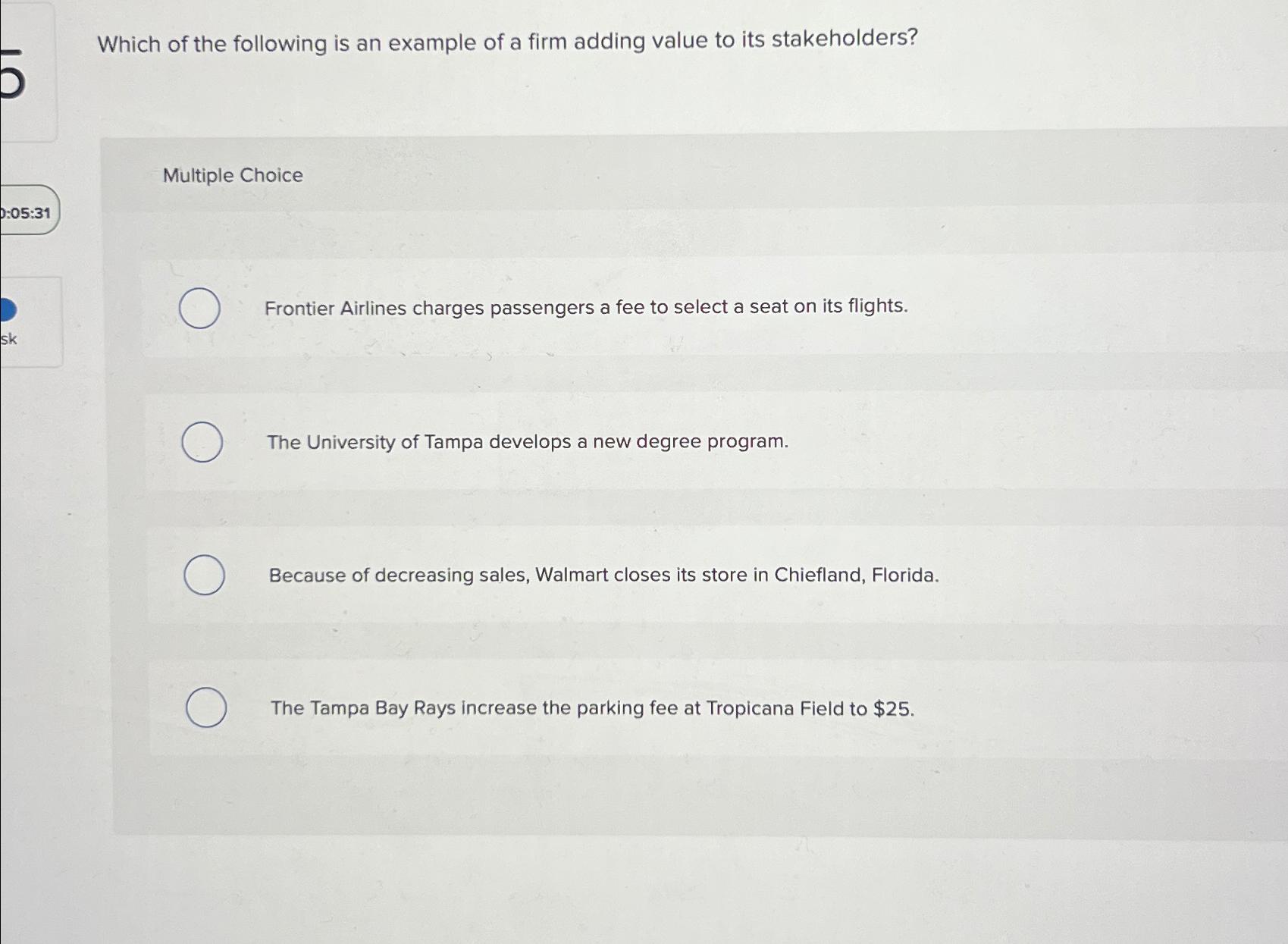Select the Frontier Airlines answer radio button

click(x=200, y=309)
